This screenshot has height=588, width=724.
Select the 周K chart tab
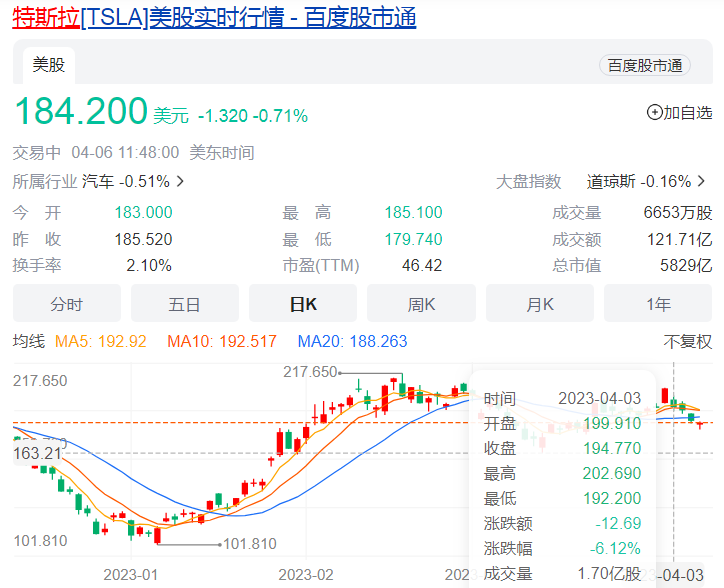coord(421,304)
